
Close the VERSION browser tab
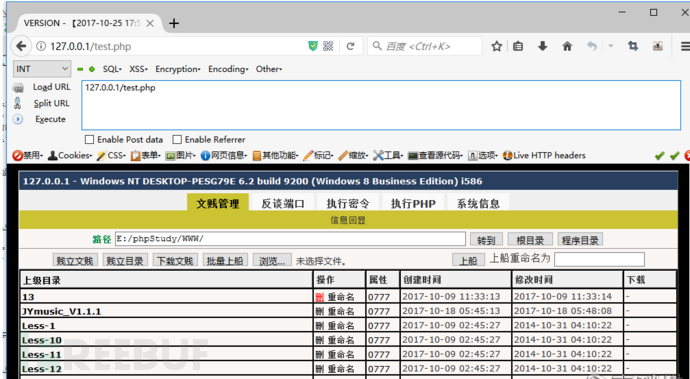150,23
